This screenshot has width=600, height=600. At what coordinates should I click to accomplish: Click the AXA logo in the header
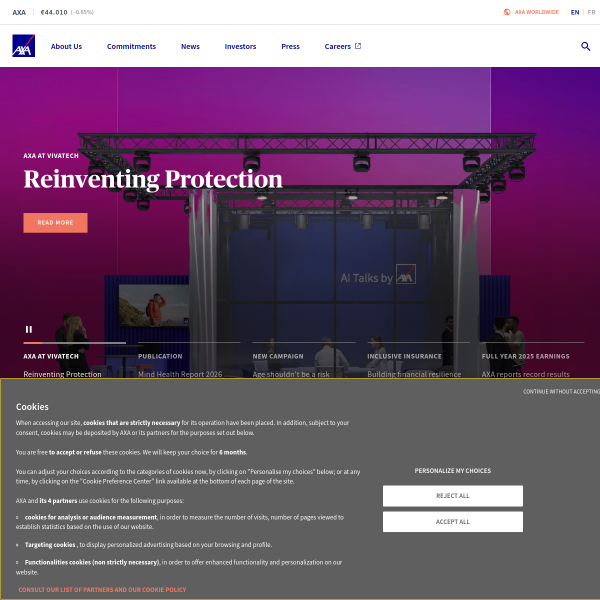pyautogui.click(x=23, y=46)
